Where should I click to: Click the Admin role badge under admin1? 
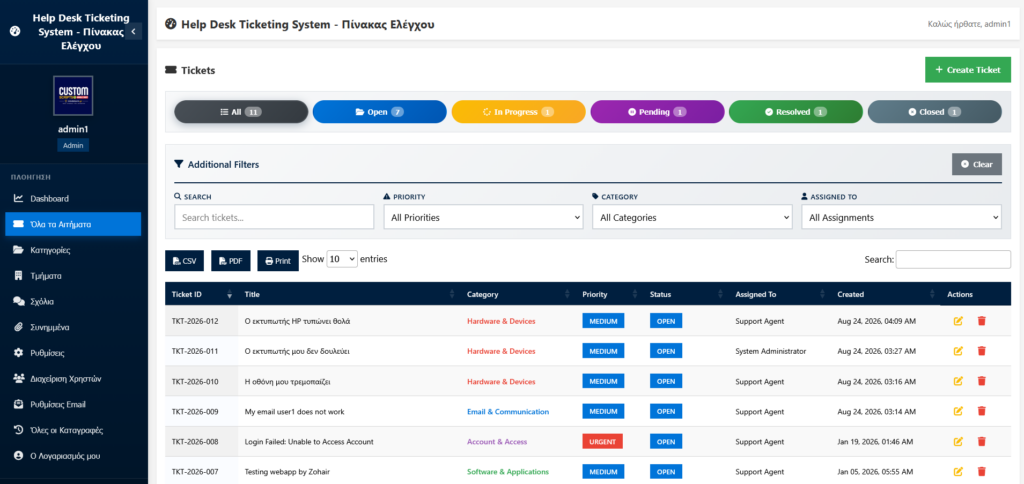tap(73, 145)
